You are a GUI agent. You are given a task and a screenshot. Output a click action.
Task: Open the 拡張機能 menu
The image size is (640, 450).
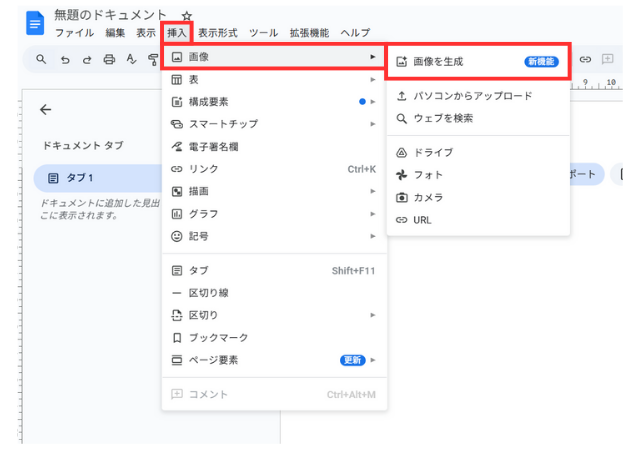309,33
